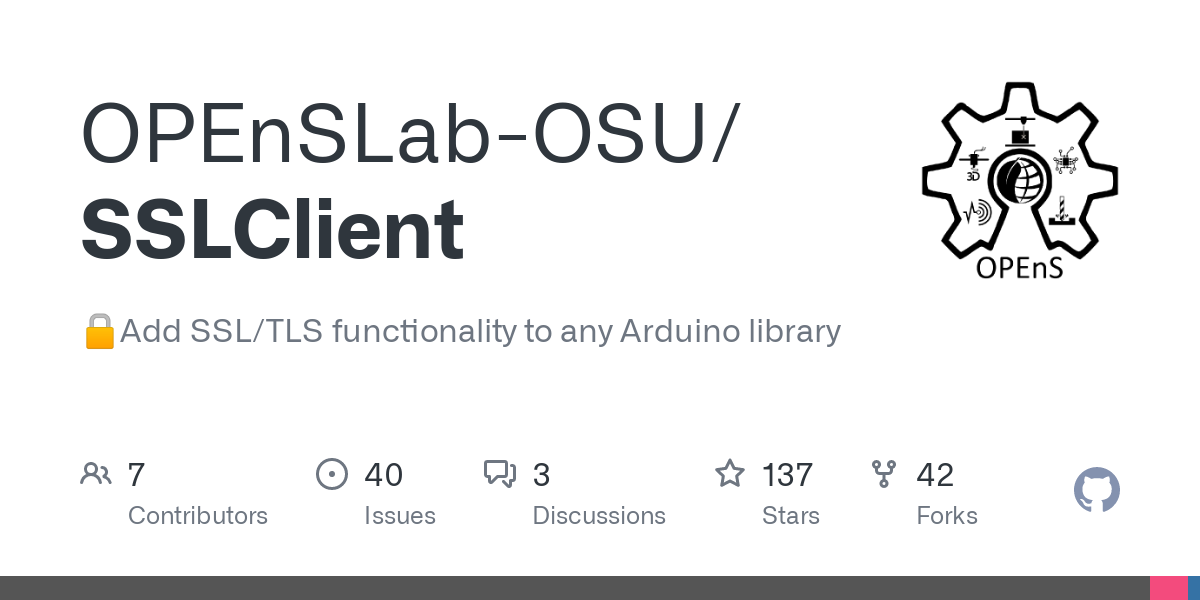Click the "Add SSL/TLS functionality" description text
The height and width of the screenshot is (600, 1200).
tap(480, 330)
